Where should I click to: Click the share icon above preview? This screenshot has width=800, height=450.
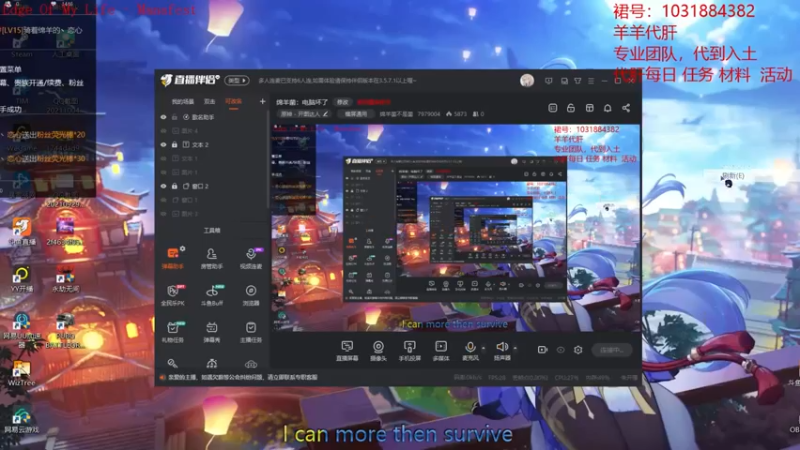(x=626, y=108)
